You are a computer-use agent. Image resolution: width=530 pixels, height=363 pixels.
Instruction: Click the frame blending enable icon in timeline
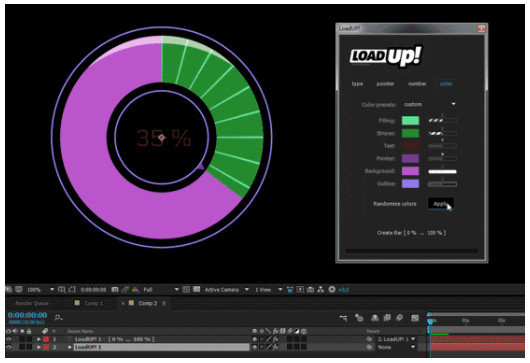(x=387, y=318)
